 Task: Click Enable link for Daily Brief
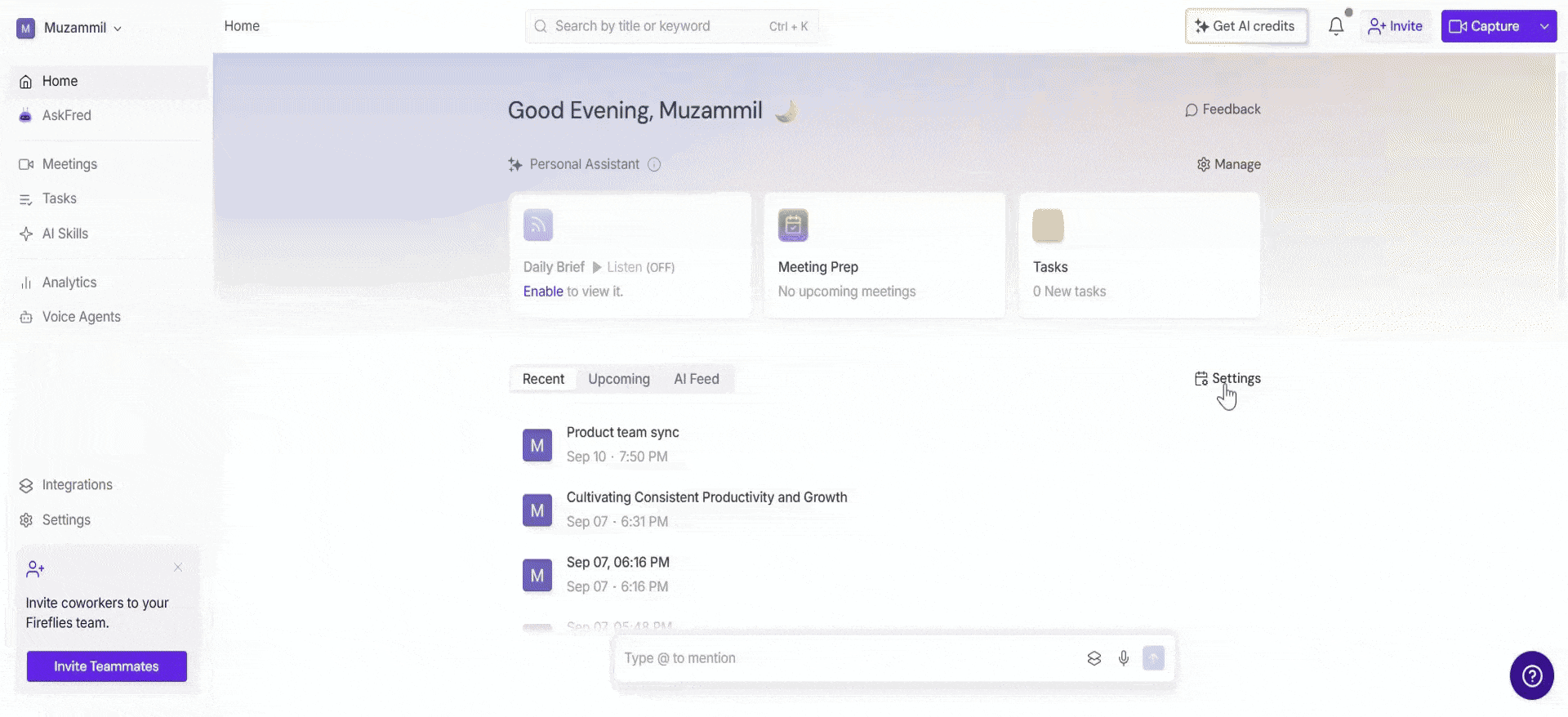tap(543, 292)
